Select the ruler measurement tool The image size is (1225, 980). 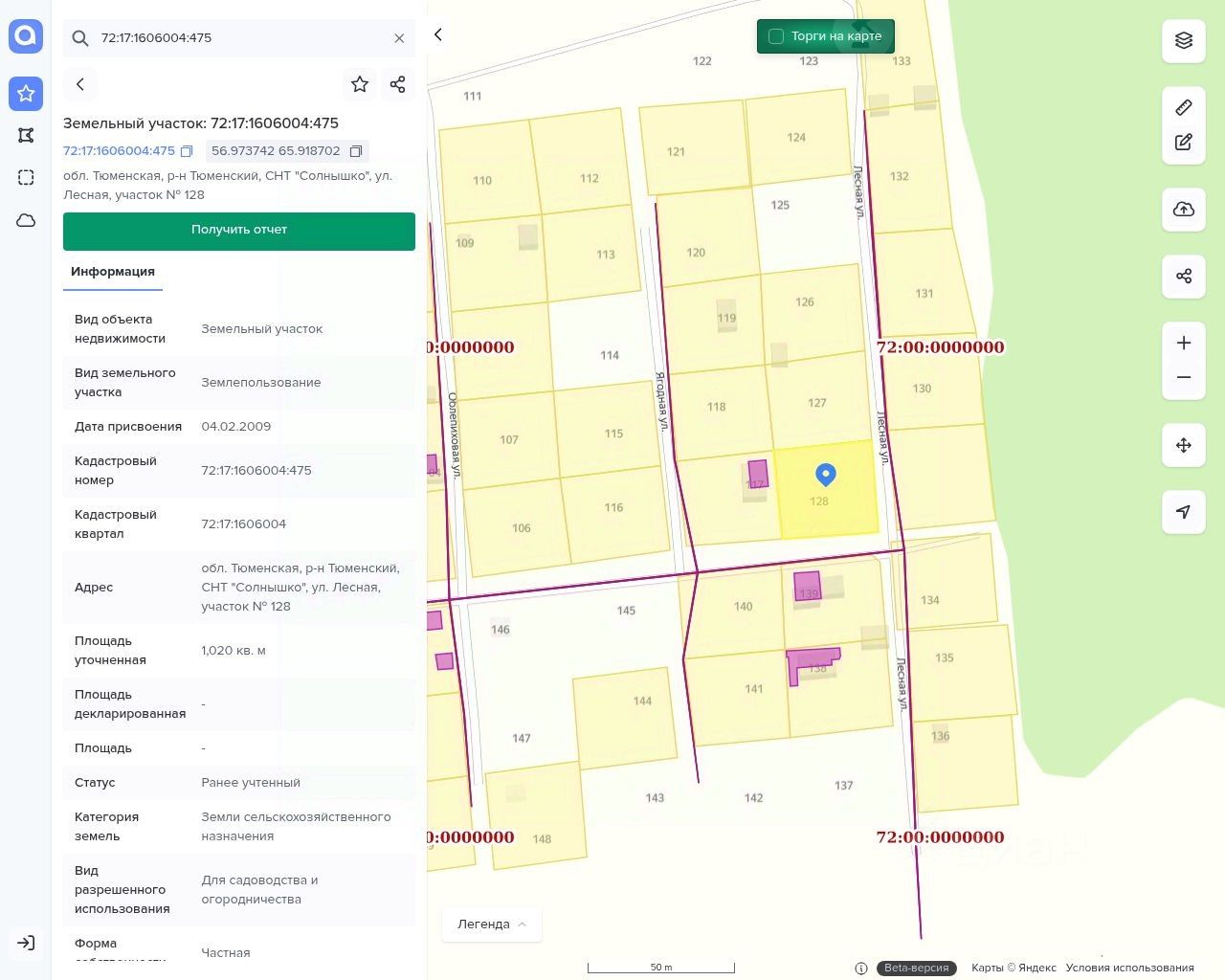tap(1184, 108)
